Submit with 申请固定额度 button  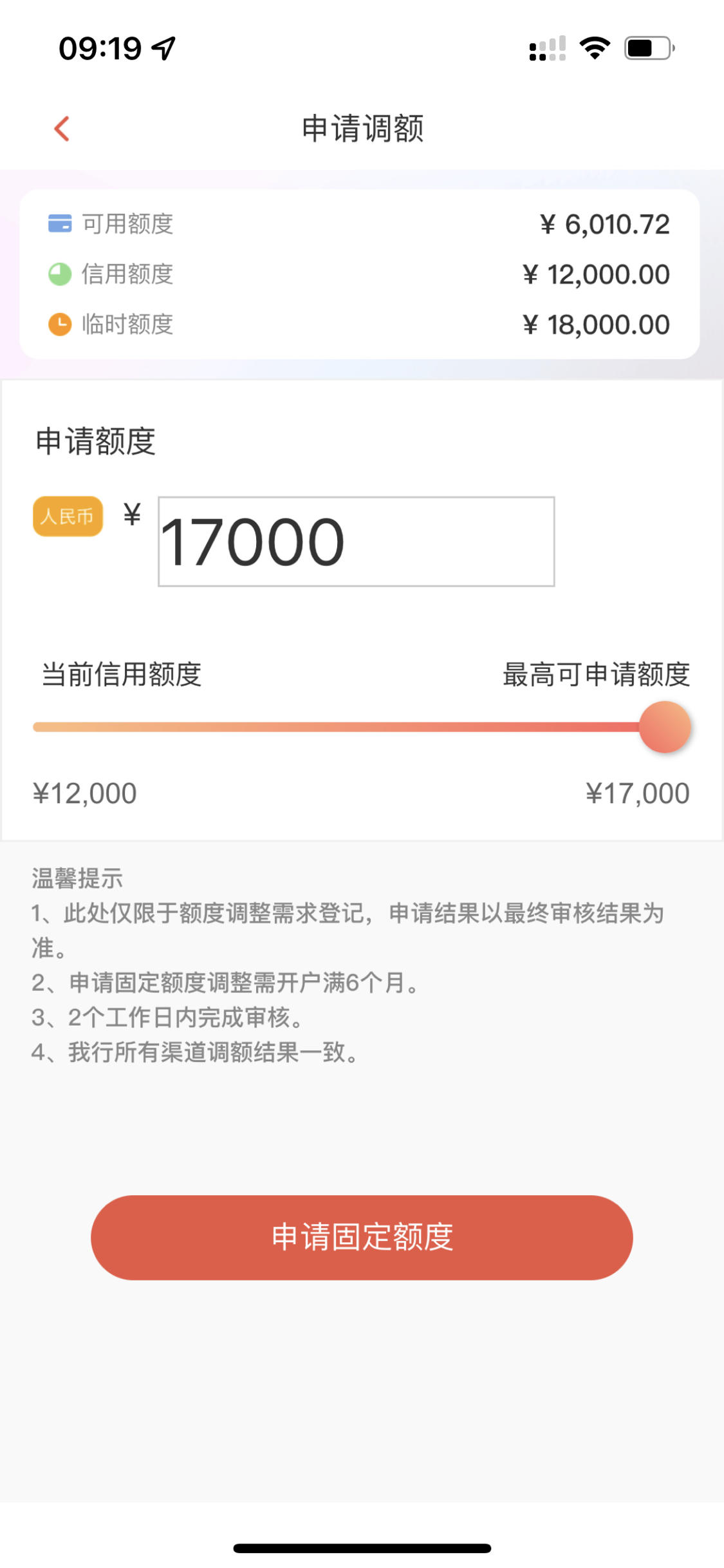tap(362, 1237)
